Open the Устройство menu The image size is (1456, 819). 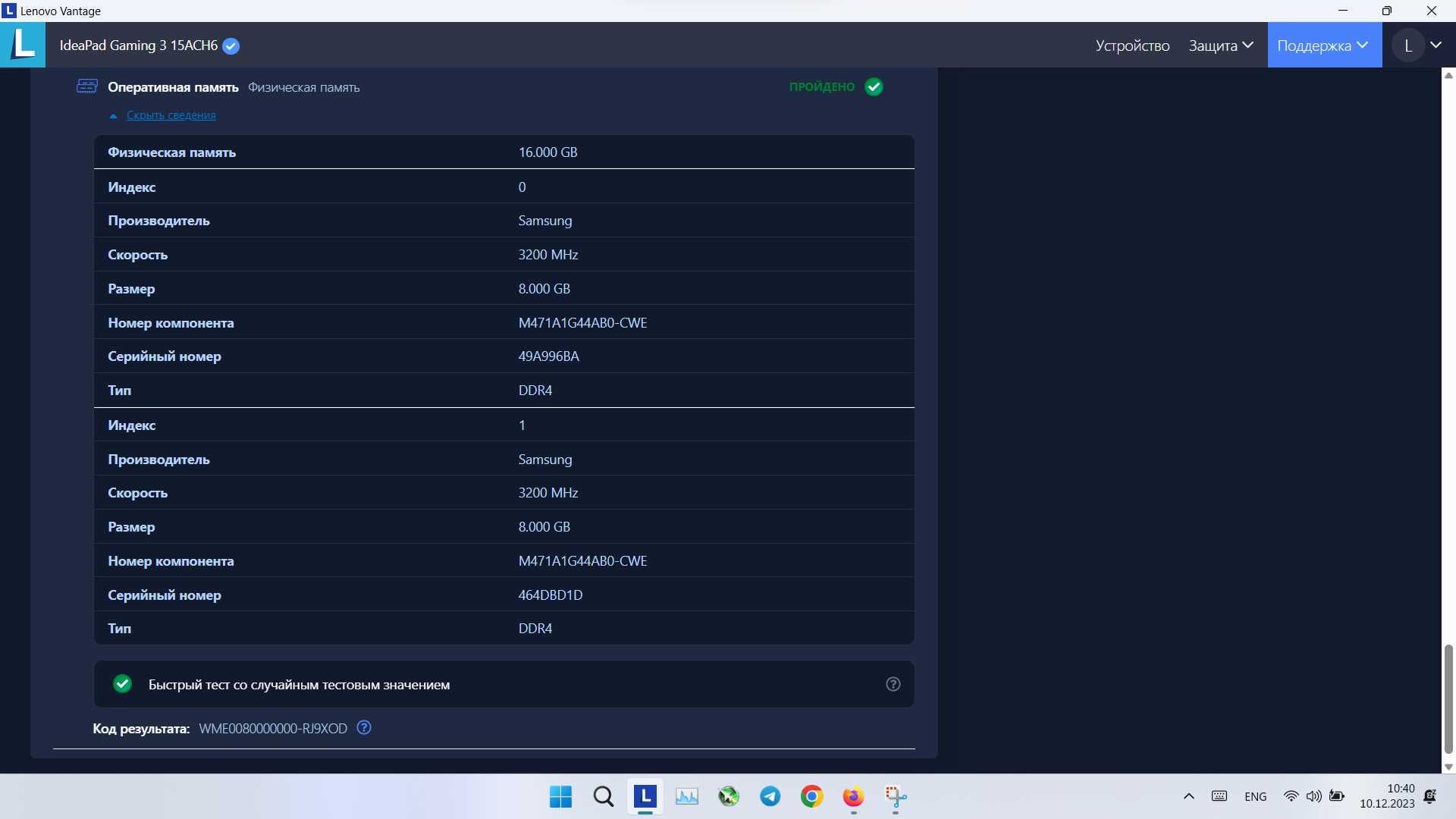click(x=1132, y=45)
